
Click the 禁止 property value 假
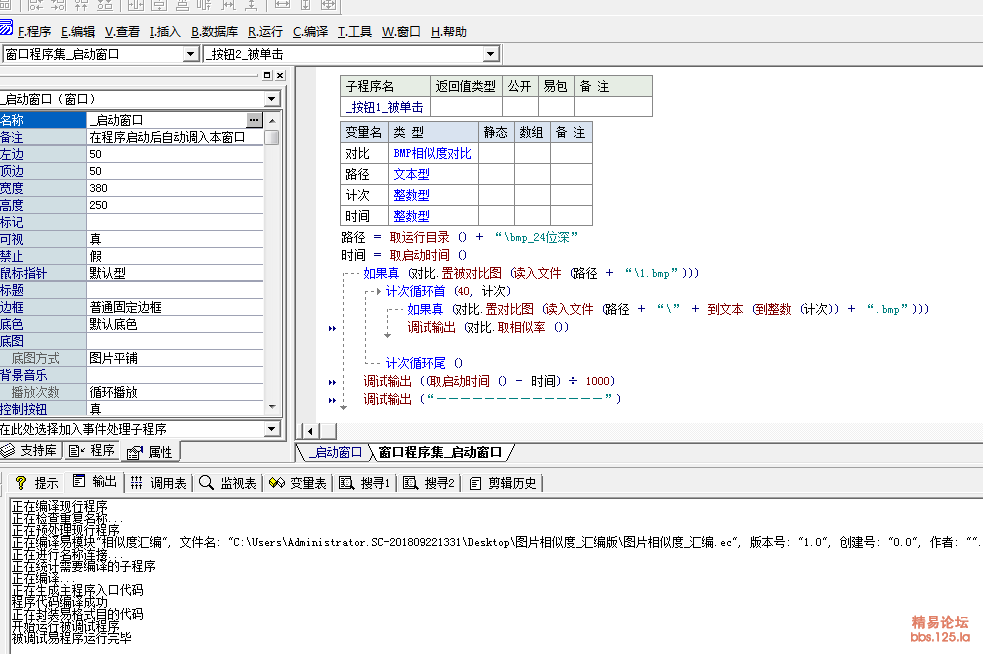tap(175, 256)
